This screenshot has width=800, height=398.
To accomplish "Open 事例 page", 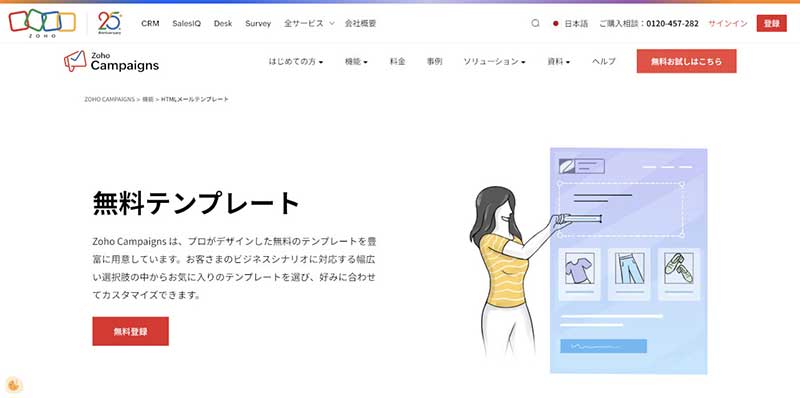I will pyautogui.click(x=434, y=61).
